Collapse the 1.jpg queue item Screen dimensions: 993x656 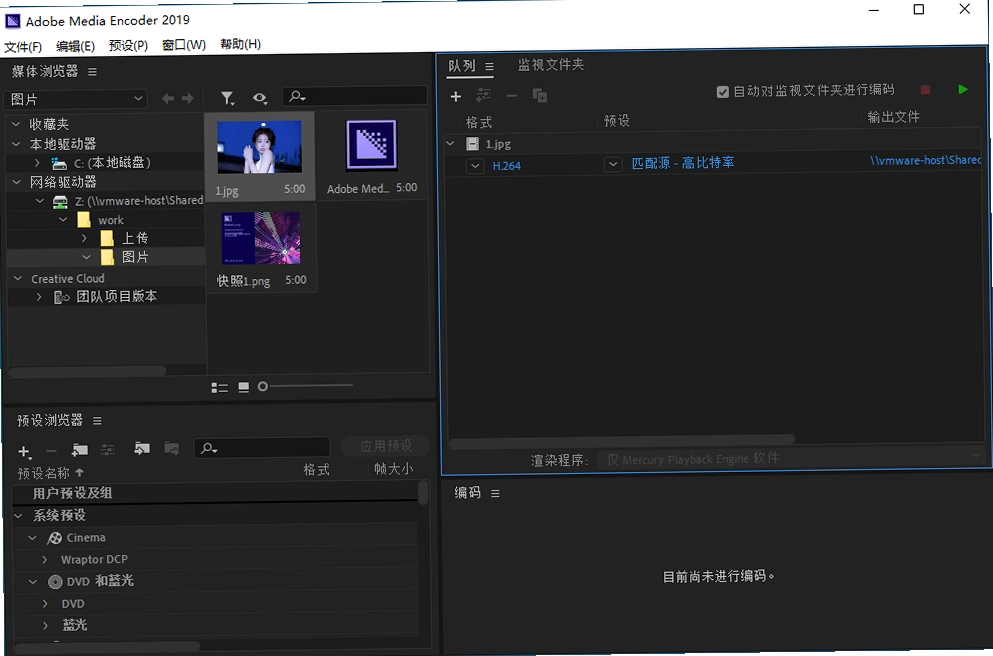[x=450, y=144]
